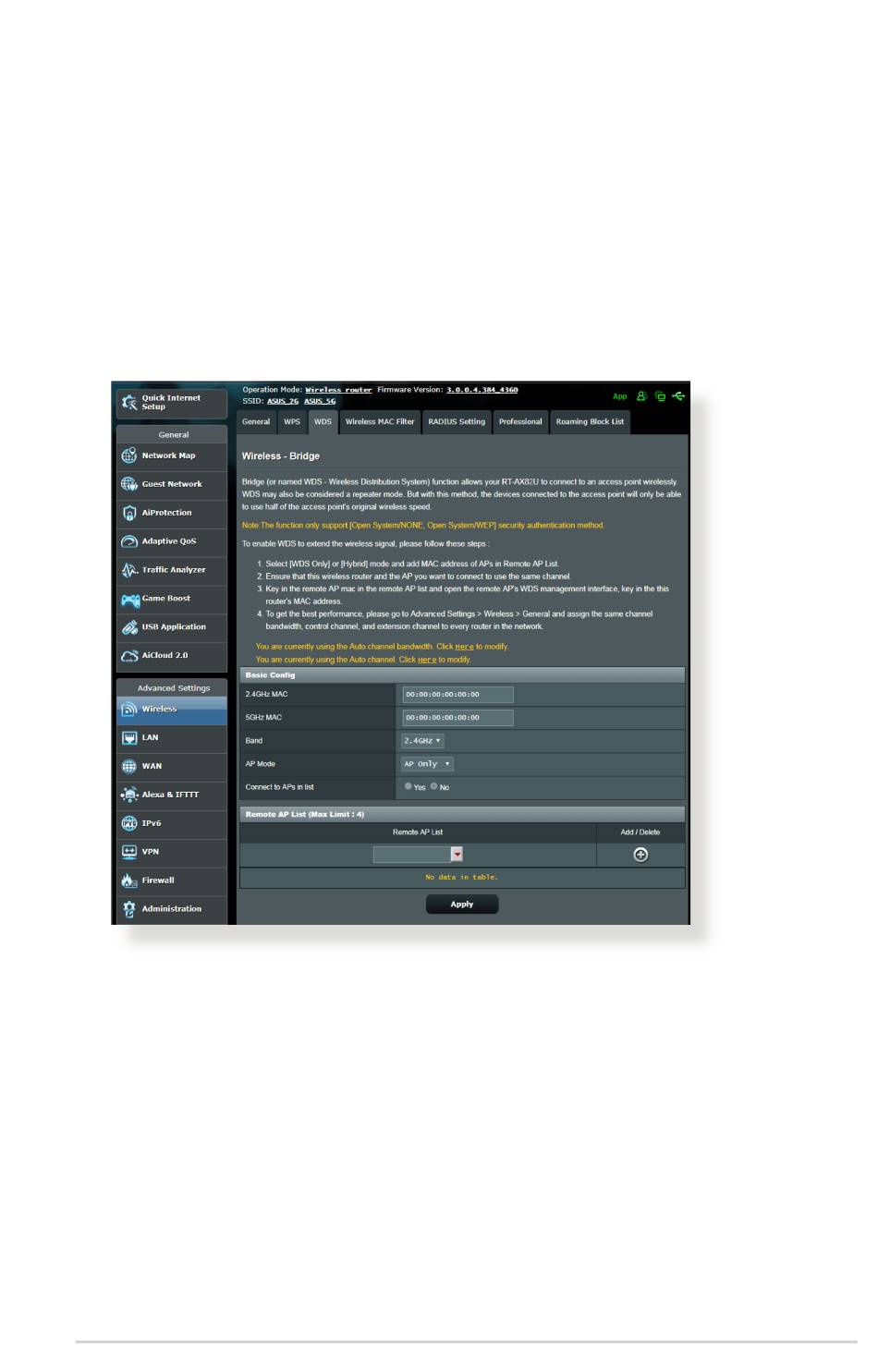Viewport: 878px width, 1372px height.
Task: Open the Administration gear icon
Action: click(129, 909)
